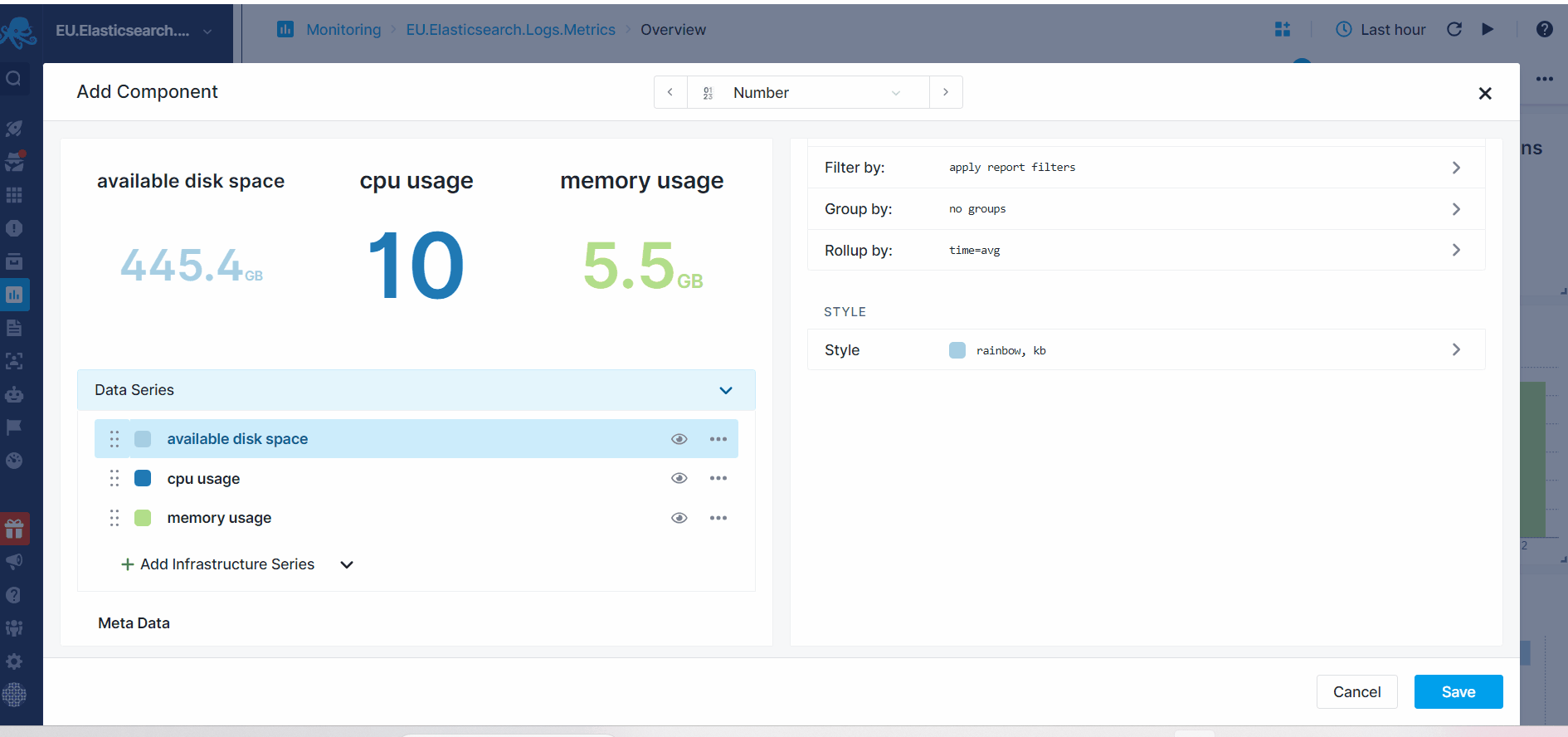Toggle visibility of memory usage series

click(679, 518)
